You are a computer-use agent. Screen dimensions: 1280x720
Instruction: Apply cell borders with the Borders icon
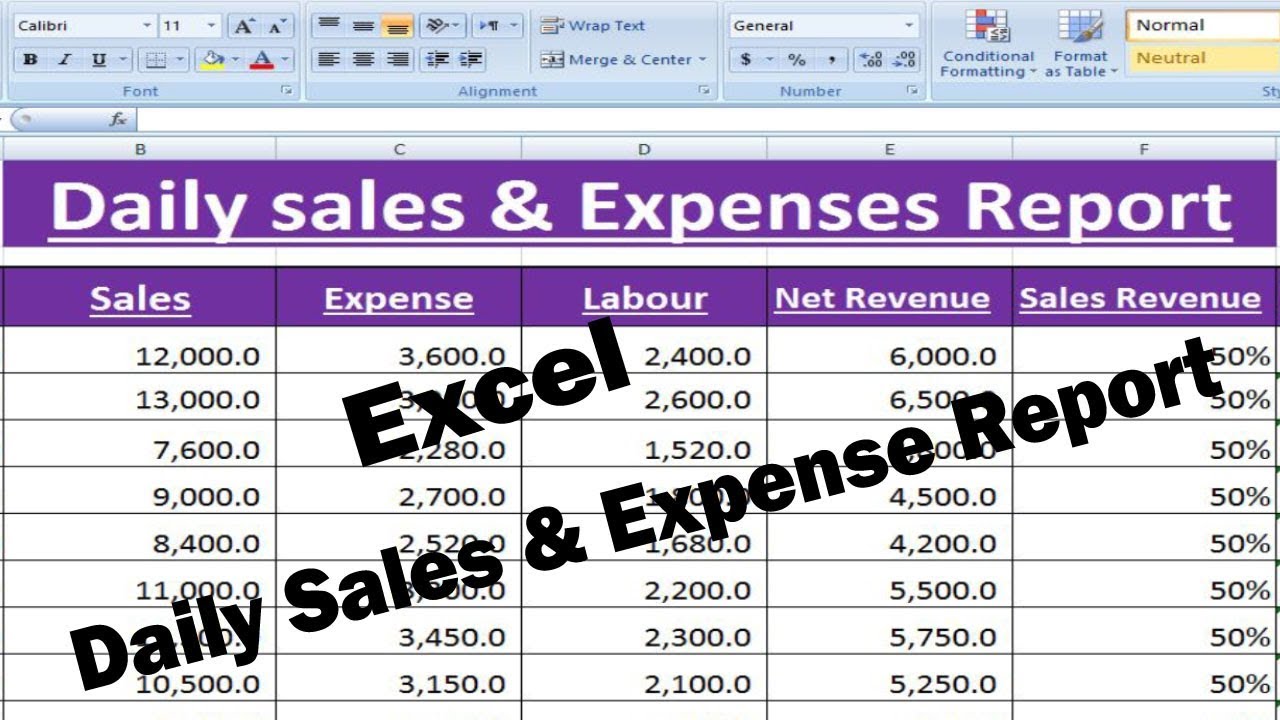pyautogui.click(x=155, y=60)
